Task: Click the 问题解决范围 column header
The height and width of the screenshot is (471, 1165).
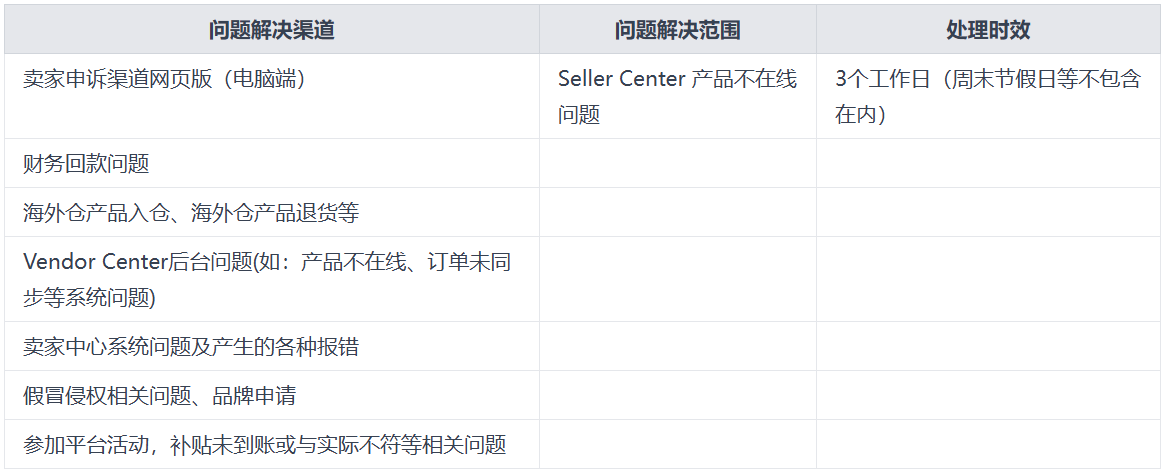Action: (x=678, y=30)
